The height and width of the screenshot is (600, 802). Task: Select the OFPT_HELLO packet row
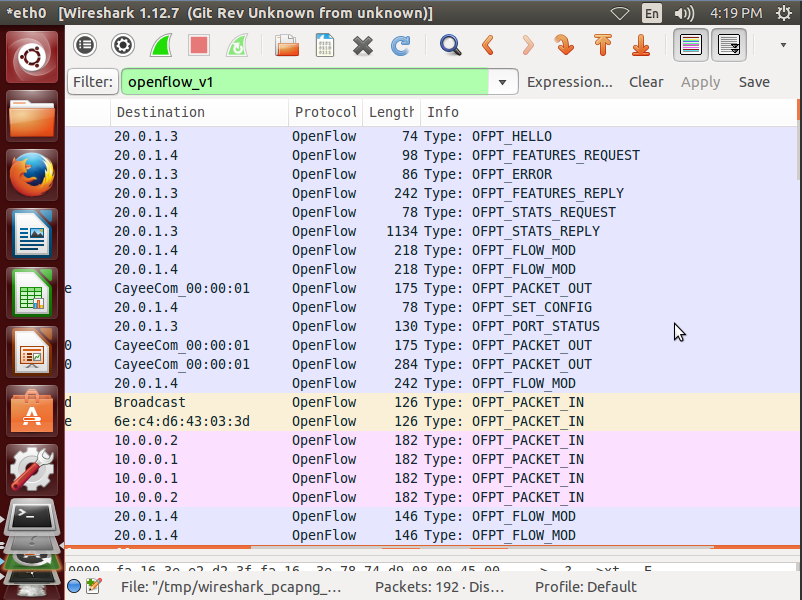[x=431, y=137]
